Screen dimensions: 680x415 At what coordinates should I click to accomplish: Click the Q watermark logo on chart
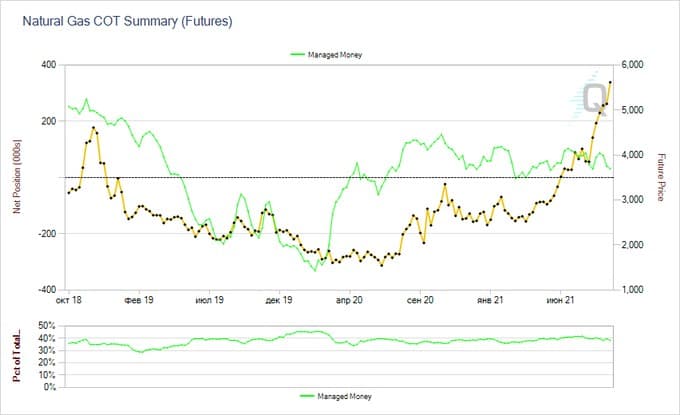coord(593,97)
